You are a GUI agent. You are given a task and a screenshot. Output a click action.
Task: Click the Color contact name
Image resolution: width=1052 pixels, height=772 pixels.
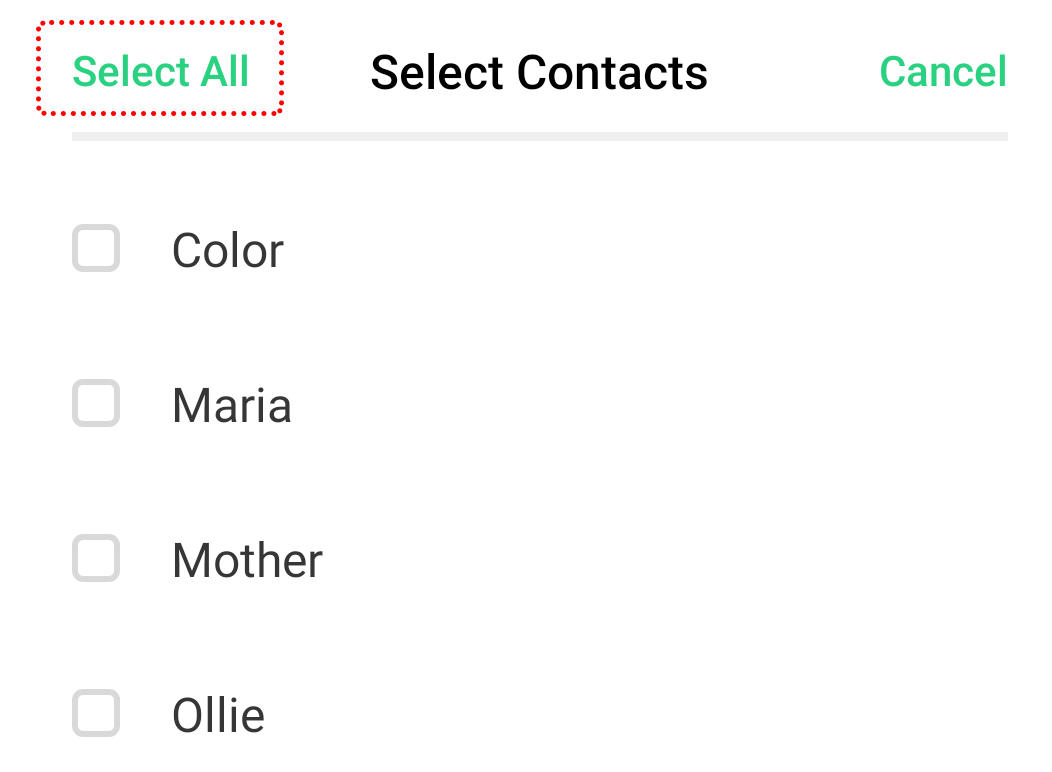(x=228, y=250)
